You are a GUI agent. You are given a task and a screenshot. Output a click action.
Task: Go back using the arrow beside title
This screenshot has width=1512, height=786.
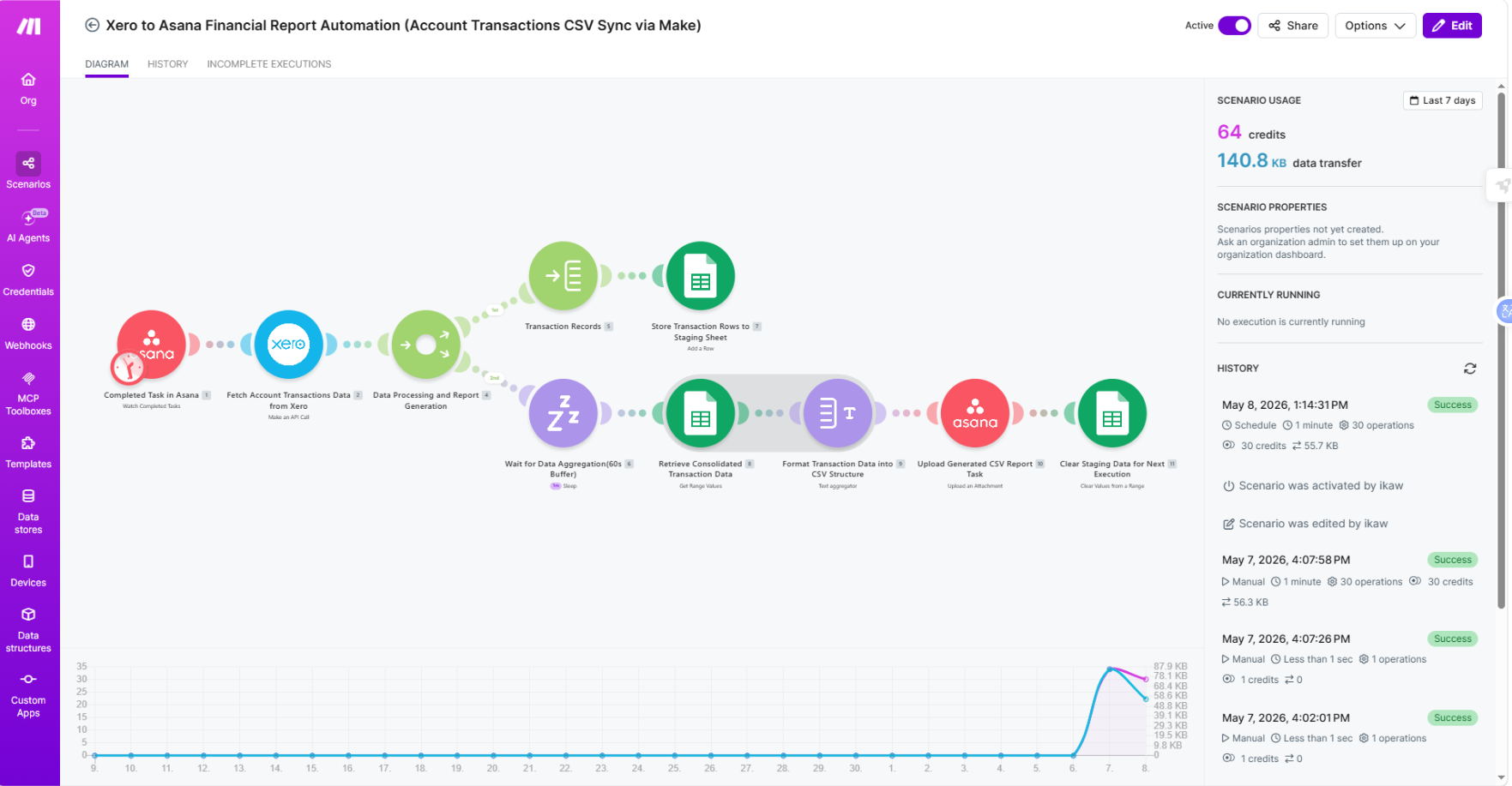[92, 26]
